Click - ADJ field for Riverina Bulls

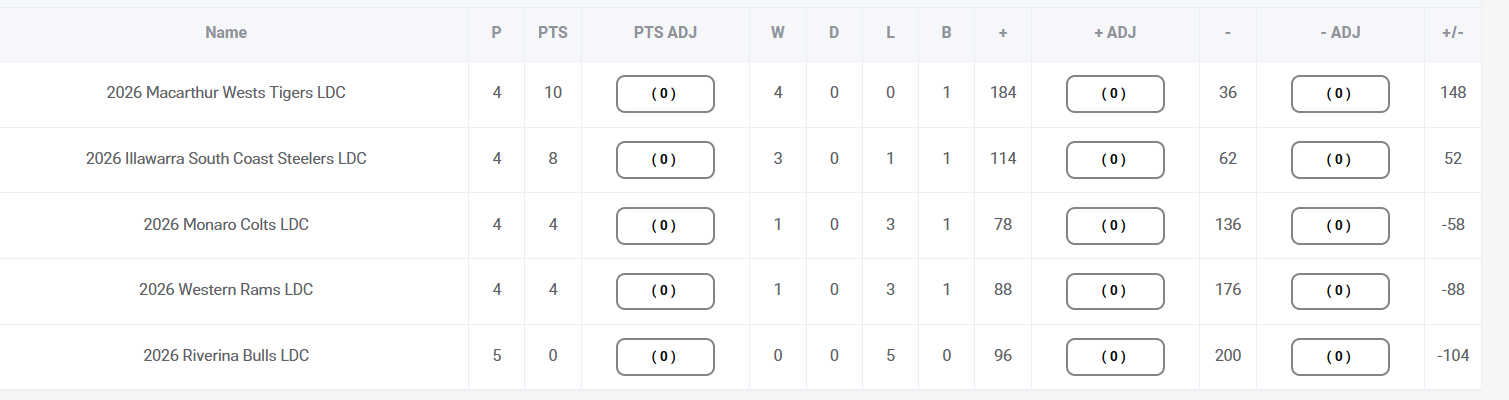[x=1340, y=356]
